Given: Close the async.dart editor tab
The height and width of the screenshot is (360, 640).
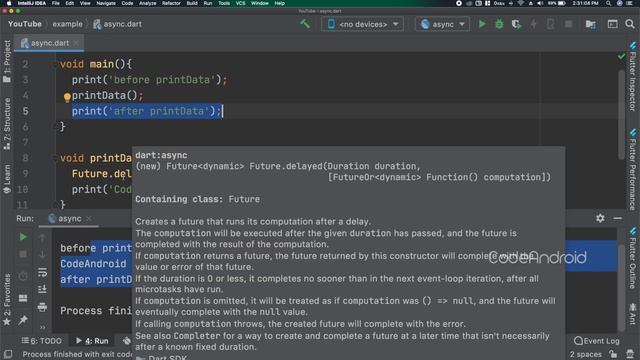Looking at the screenshot, I should [x=76, y=43].
